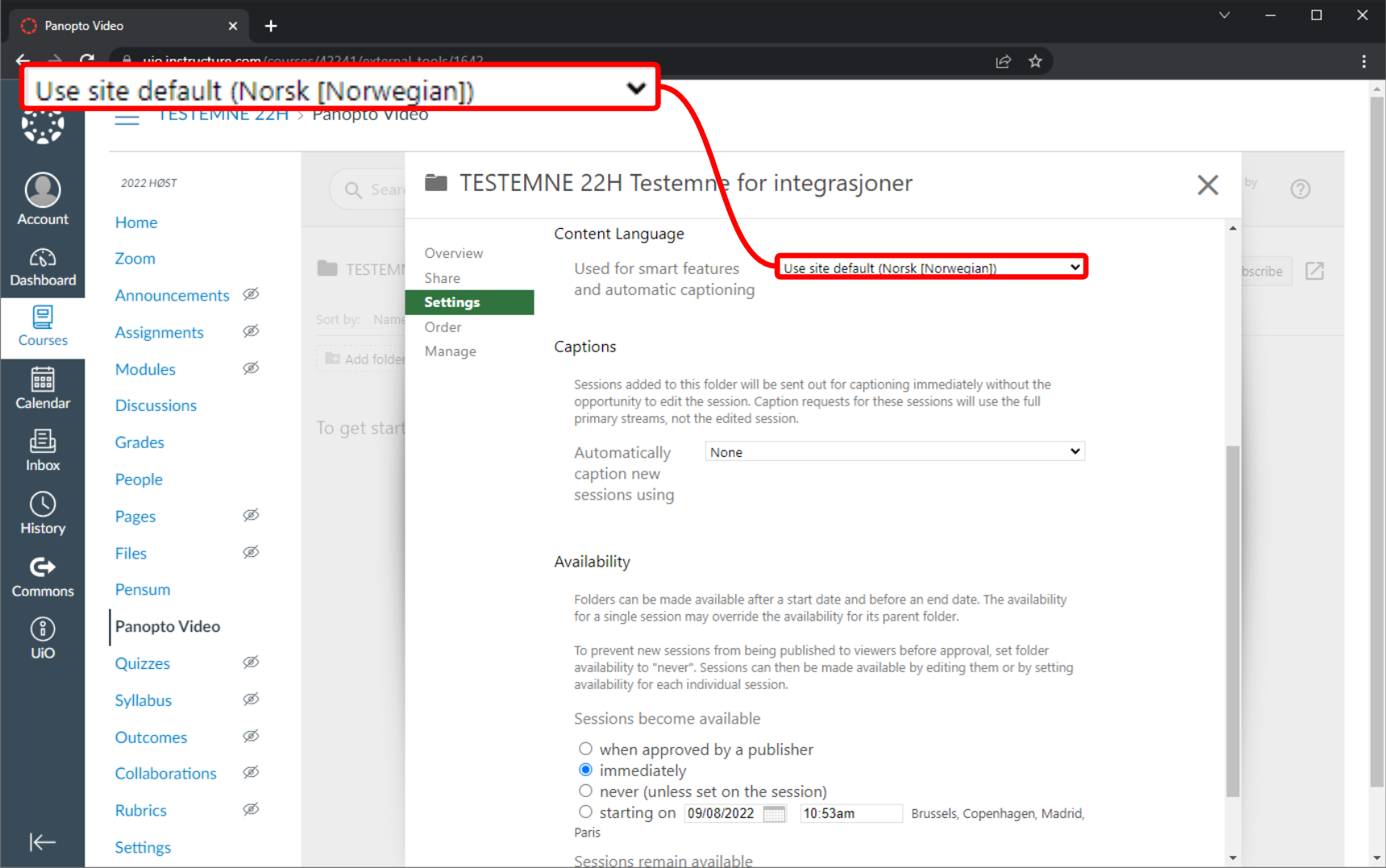The image size is (1386, 868).
Task: Click the start time field showing 10:53am
Action: [851, 814]
